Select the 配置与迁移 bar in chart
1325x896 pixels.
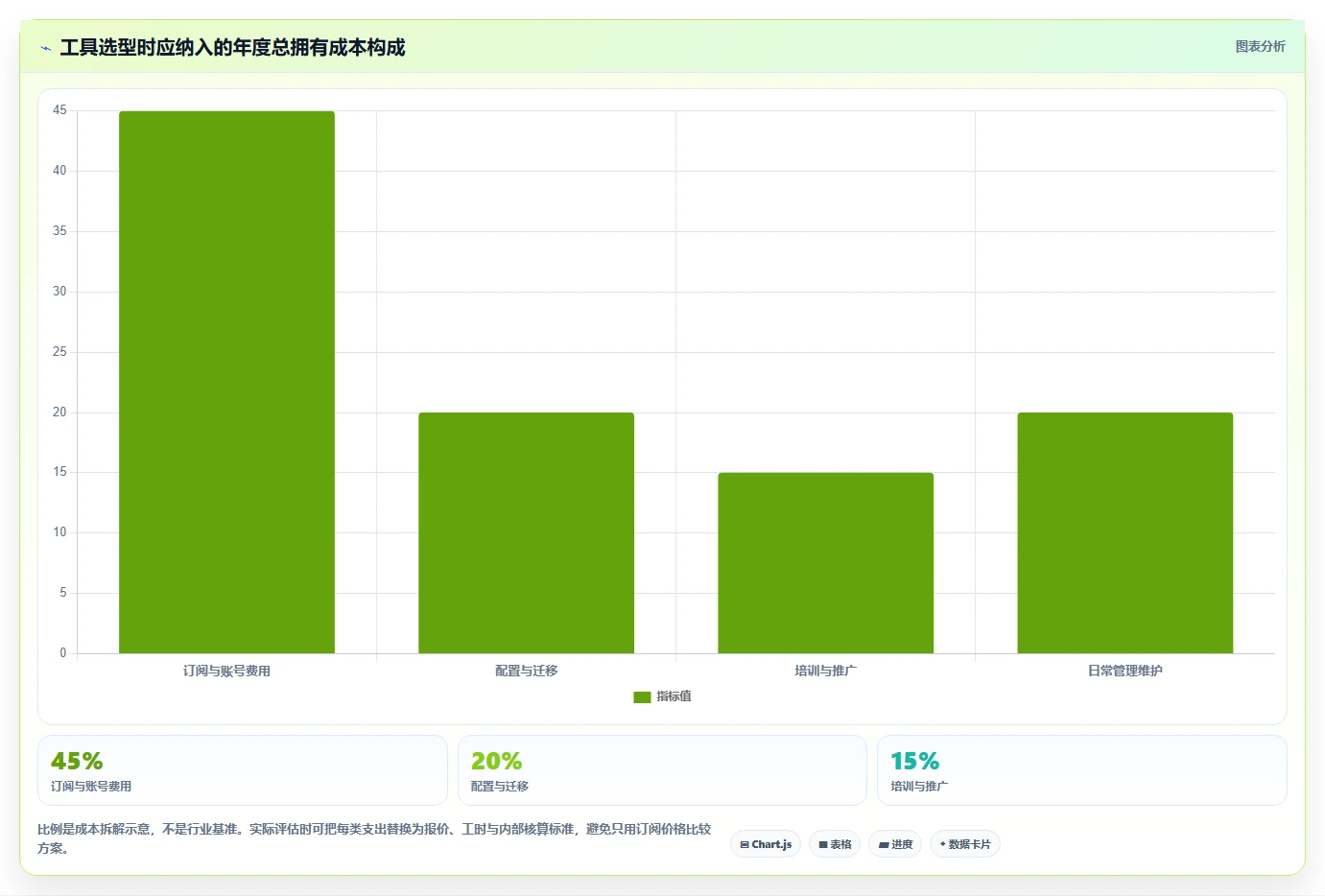pyautogui.click(x=526, y=532)
